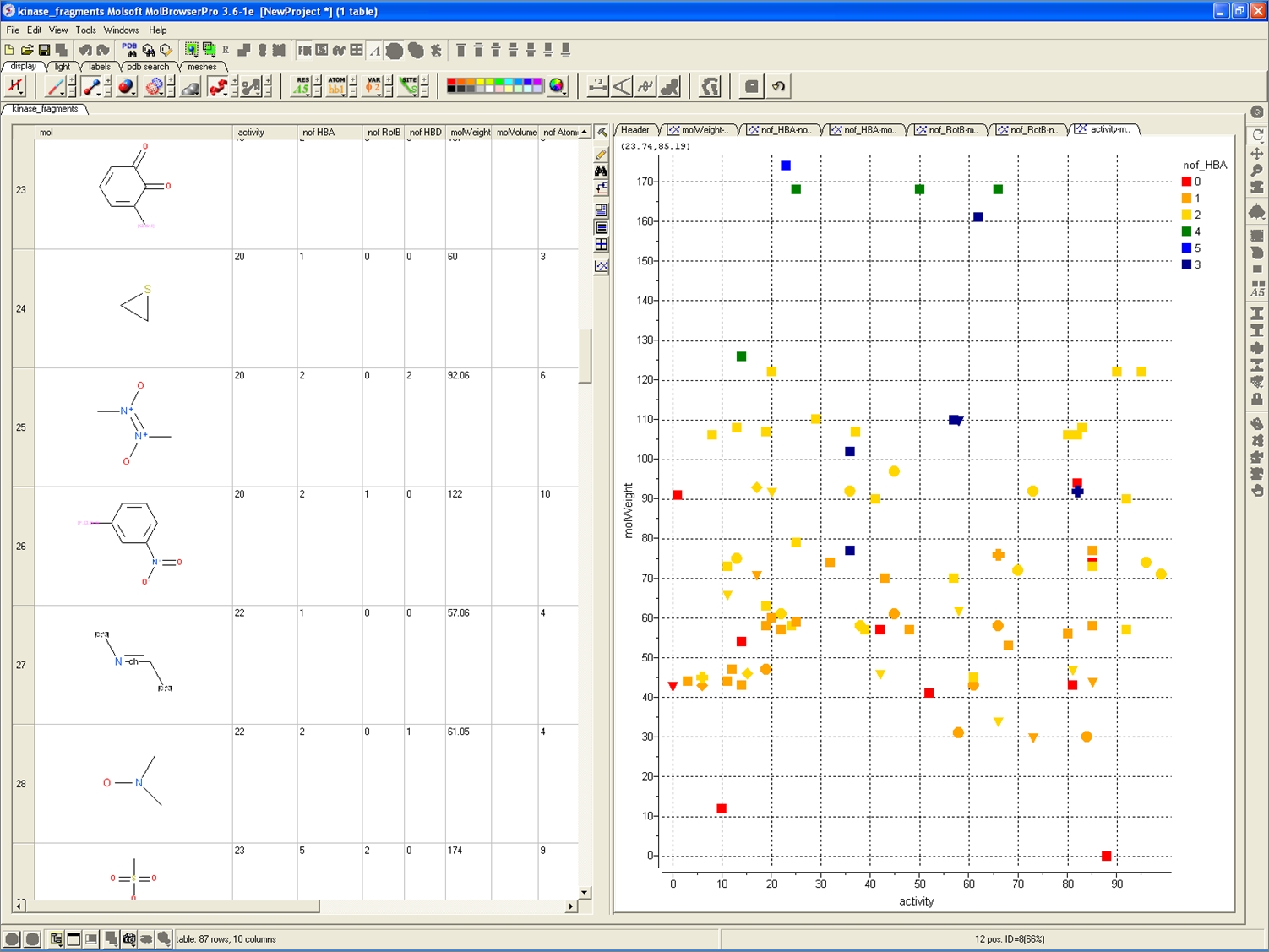Viewport: 1269px width, 952px height.
Task: Click the save project floppy icon
Action: point(44,51)
